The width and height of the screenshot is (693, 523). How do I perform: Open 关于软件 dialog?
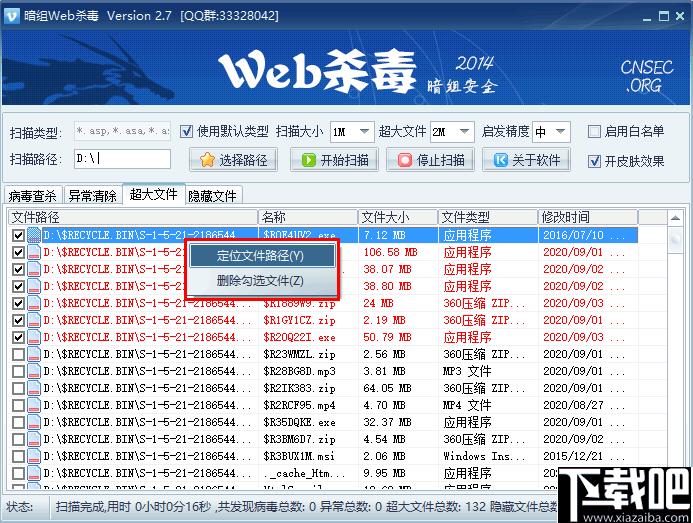[x=526, y=160]
